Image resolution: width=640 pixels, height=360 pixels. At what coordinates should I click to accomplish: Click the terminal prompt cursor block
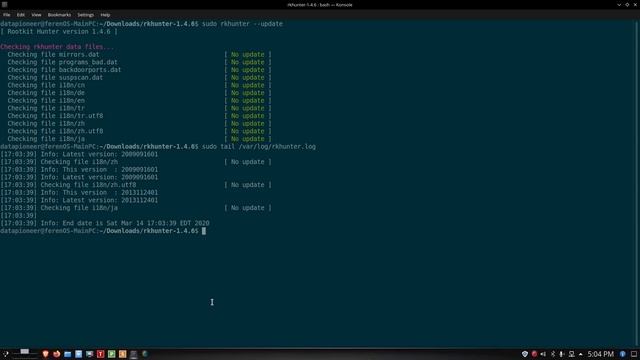tap(204, 231)
